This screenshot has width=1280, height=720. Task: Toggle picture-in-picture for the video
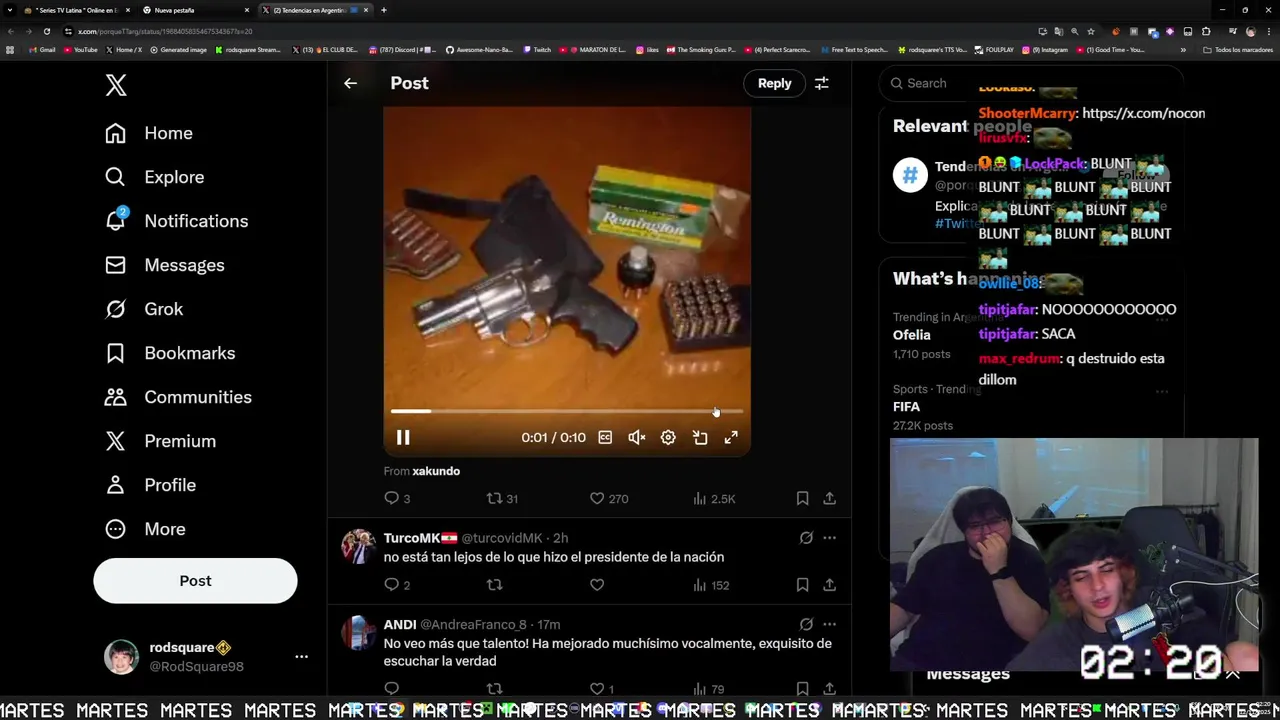click(700, 437)
